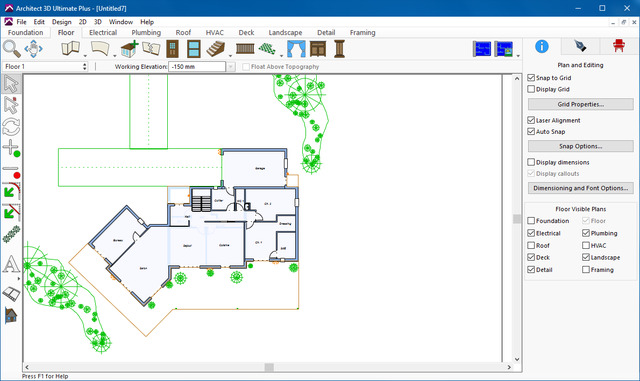Choose the edit points arrow tool

point(11,105)
